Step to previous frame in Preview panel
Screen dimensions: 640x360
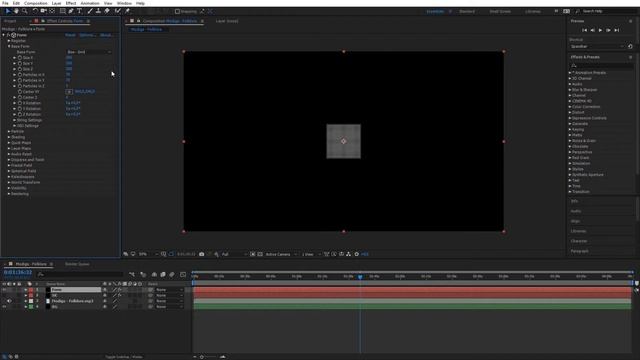tap(593, 30)
